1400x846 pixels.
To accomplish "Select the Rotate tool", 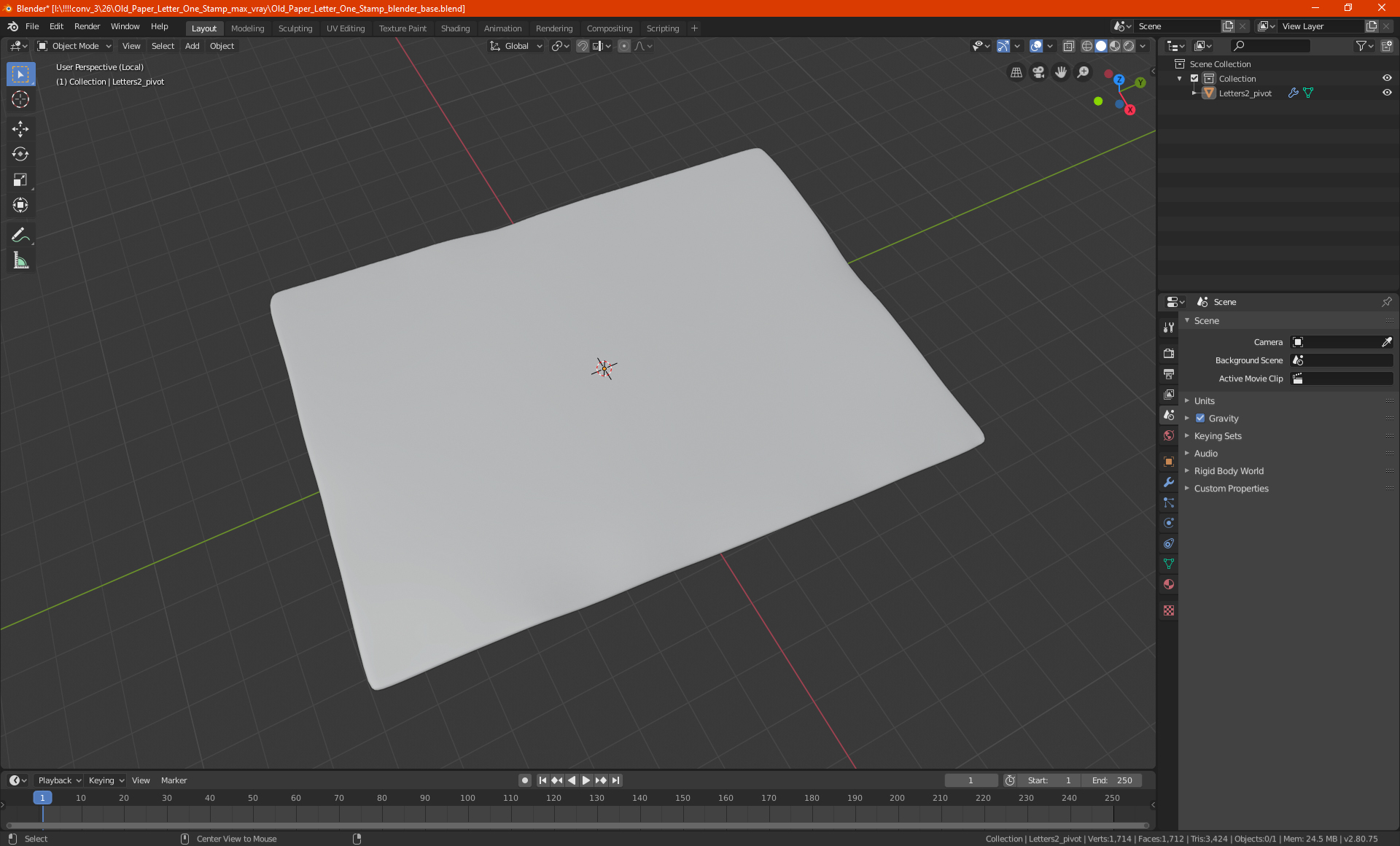I will pyautogui.click(x=20, y=154).
